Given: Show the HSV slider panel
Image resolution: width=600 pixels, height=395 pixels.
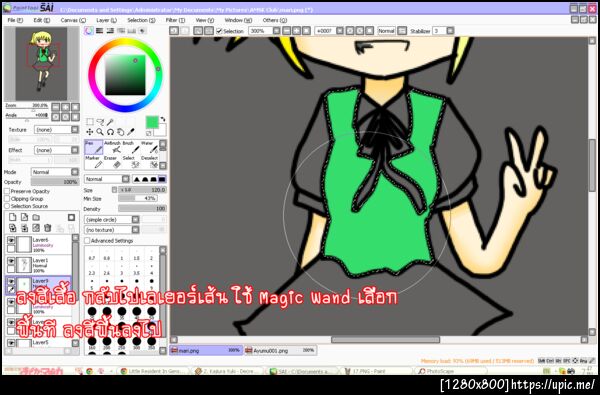Looking at the screenshot, I should point(110,31).
